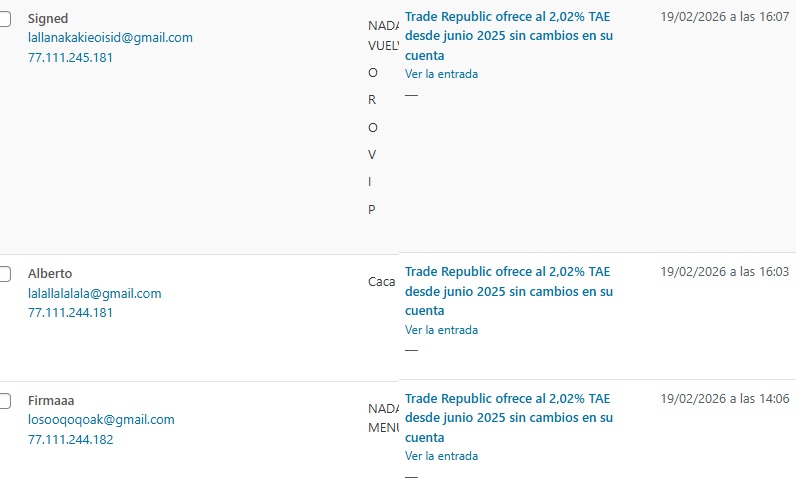This screenshot has height=486, width=796.
Task: Open Trade Republic post title in Alberto's row
Action: point(508,291)
